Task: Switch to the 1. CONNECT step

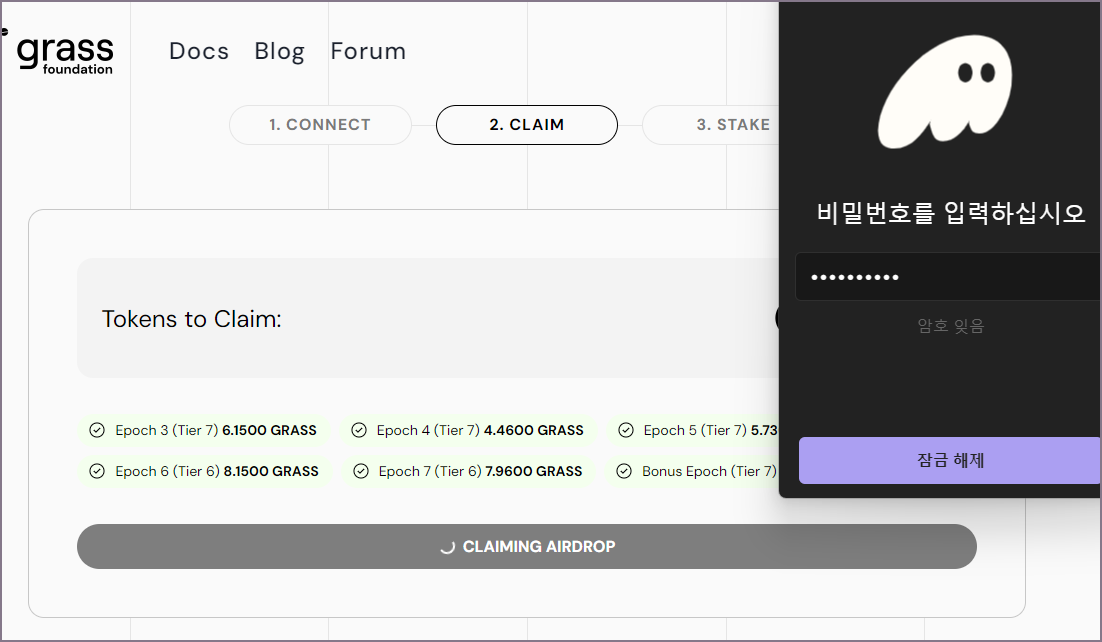Action: click(320, 124)
